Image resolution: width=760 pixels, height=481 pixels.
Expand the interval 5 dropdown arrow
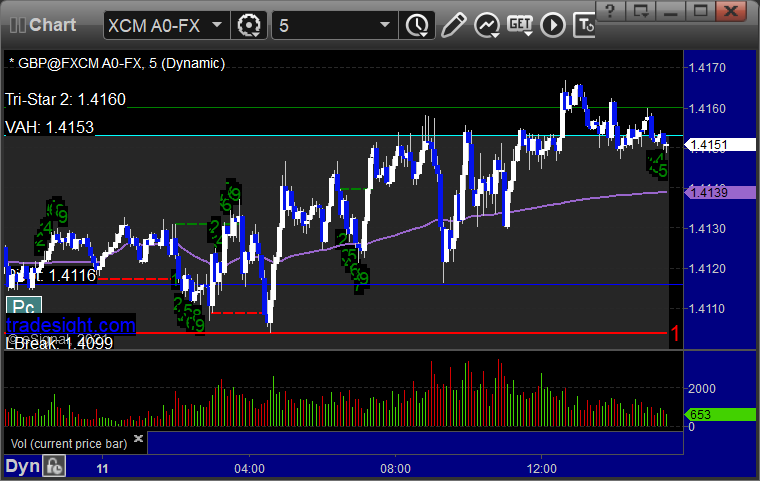(x=385, y=24)
